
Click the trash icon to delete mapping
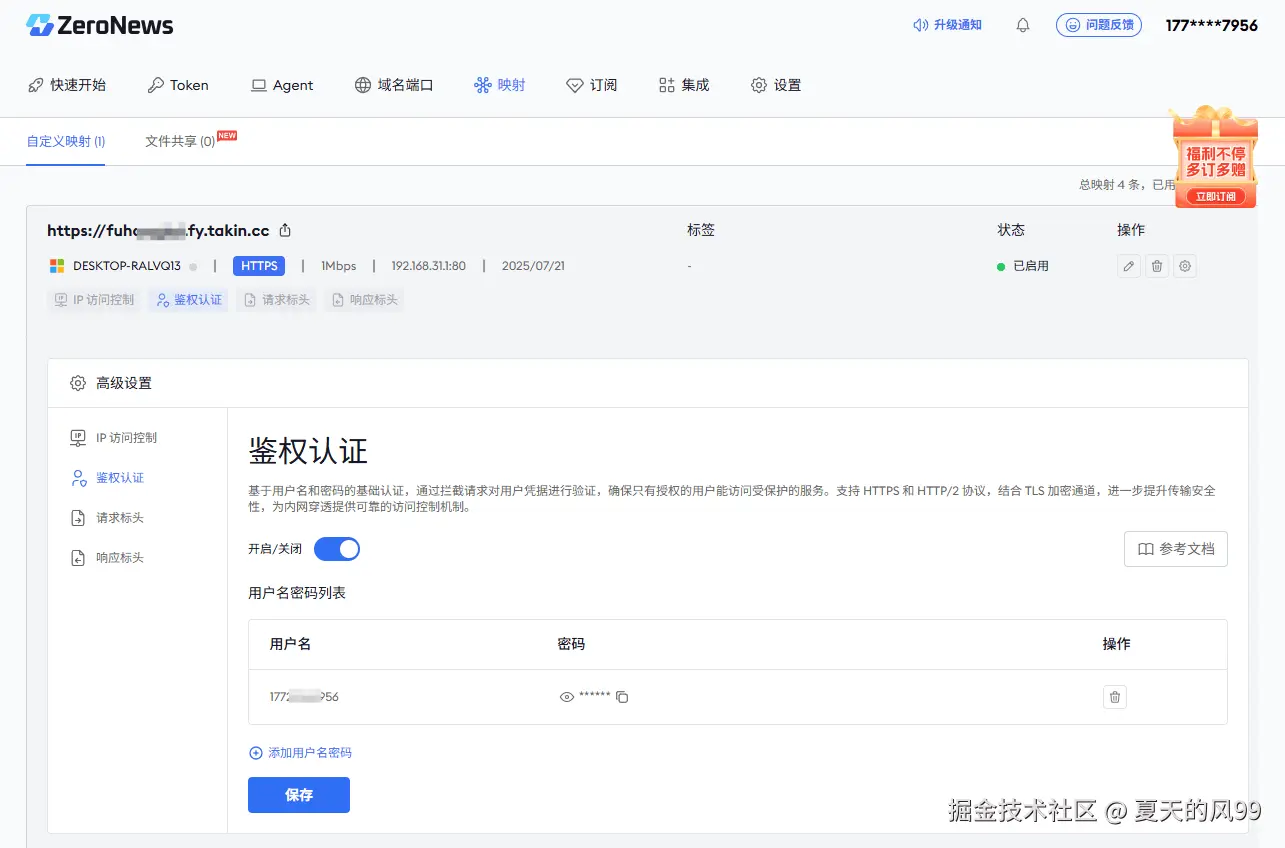(1157, 266)
